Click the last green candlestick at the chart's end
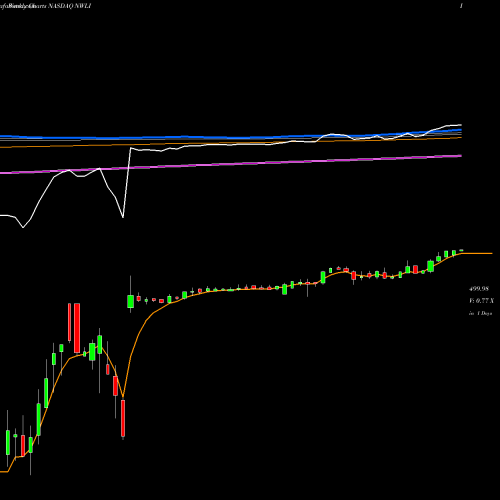The image size is (500, 500). coord(461,250)
